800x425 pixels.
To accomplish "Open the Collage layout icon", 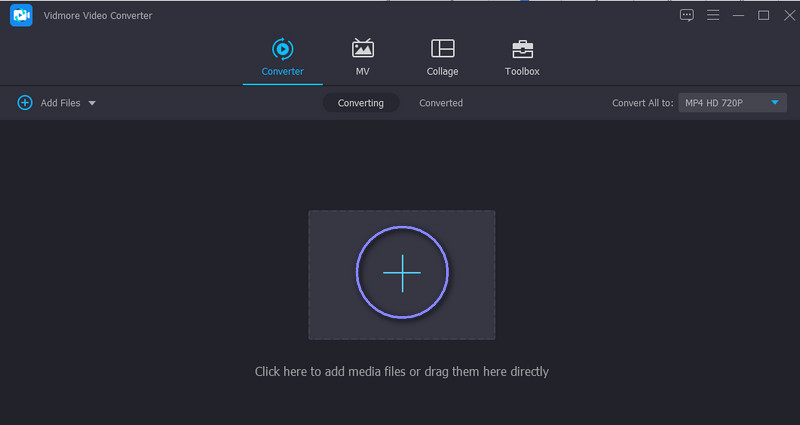I will pyautogui.click(x=442, y=49).
